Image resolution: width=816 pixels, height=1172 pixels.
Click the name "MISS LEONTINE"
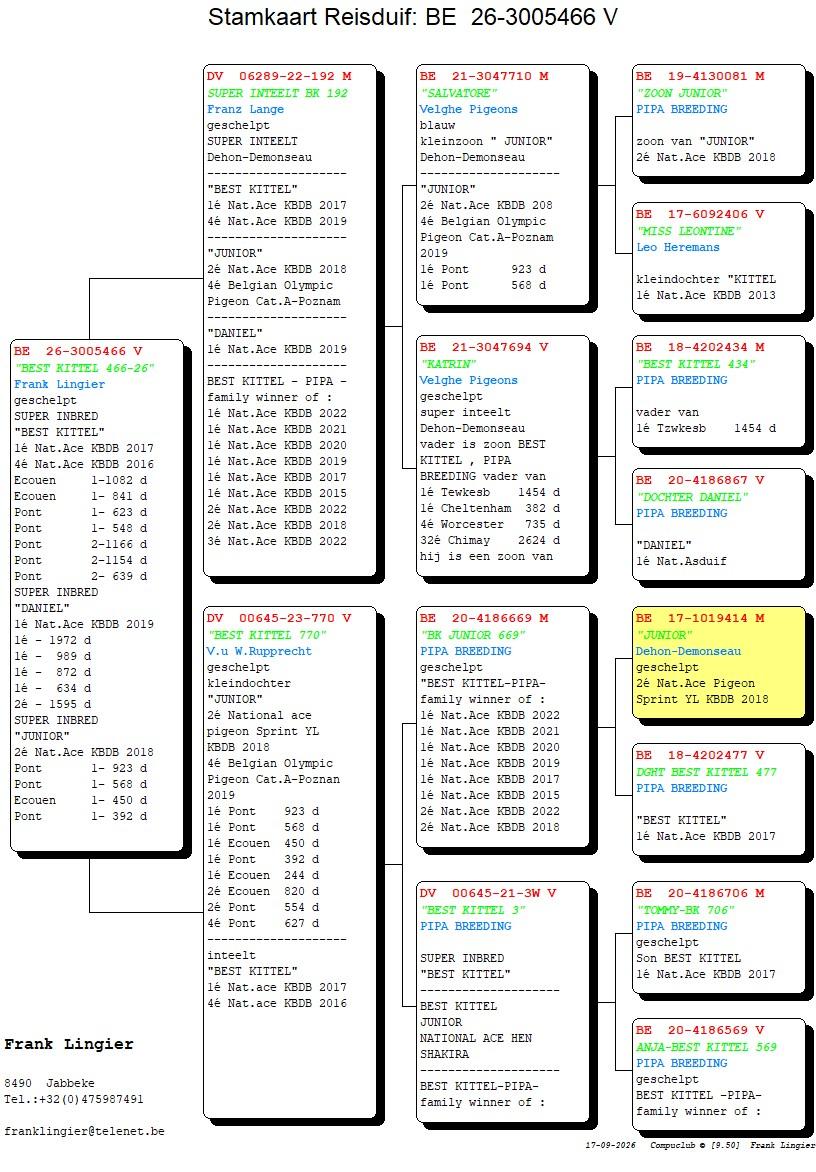689,231
